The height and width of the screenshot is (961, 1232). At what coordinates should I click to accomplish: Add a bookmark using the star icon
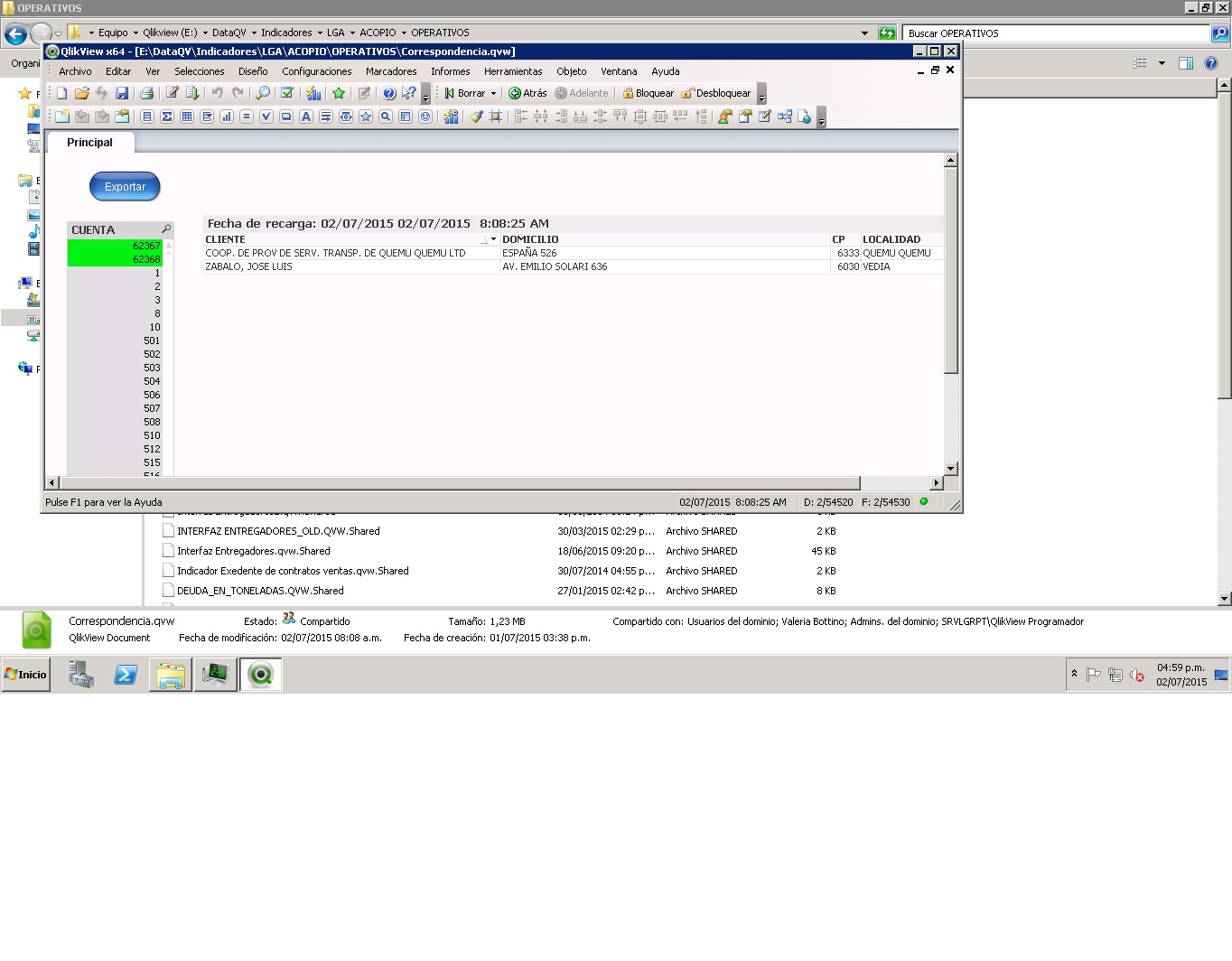click(338, 93)
